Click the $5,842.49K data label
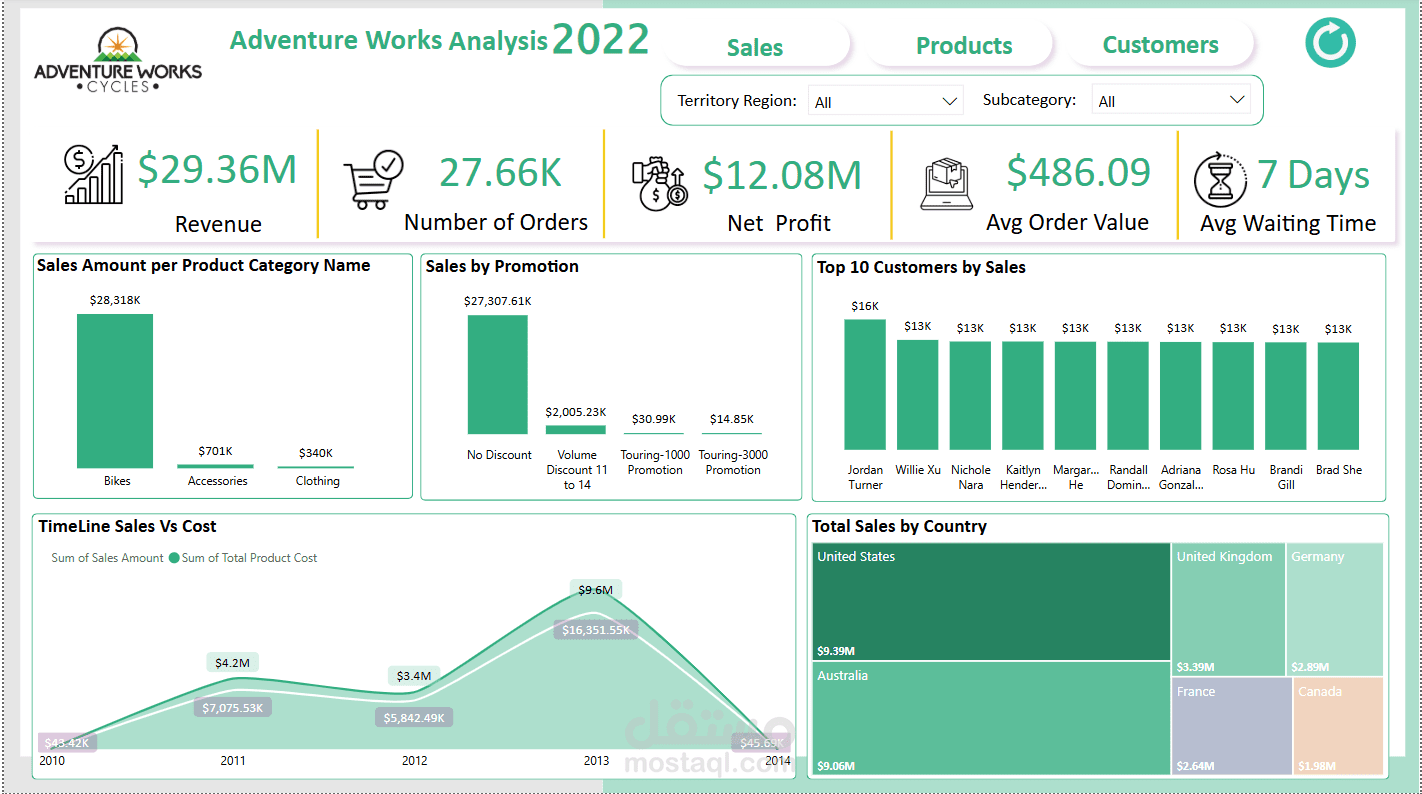Image resolution: width=1422 pixels, height=794 pixels. tap(414, 718)
